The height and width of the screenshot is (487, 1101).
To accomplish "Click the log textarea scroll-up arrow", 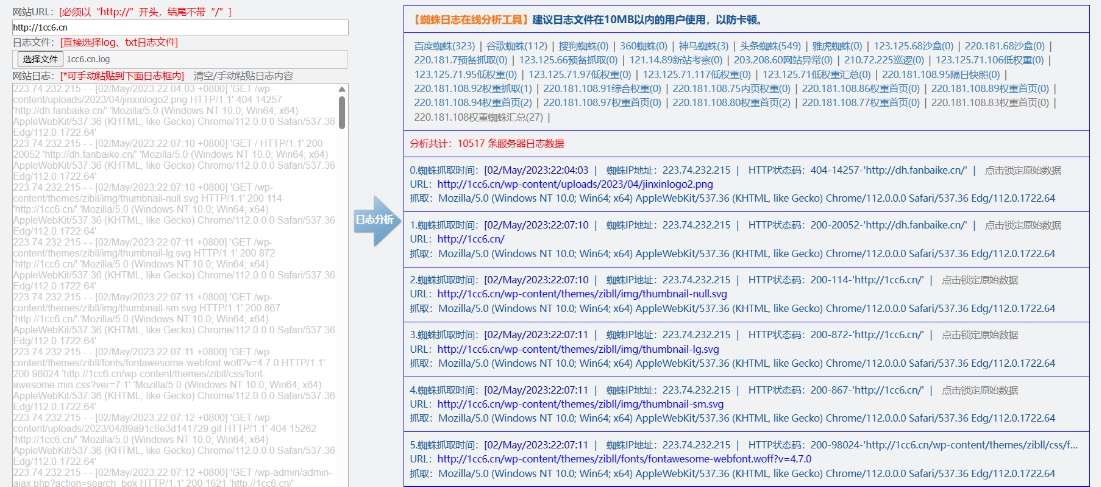I will pyautogui.click(x=342, y=89).
